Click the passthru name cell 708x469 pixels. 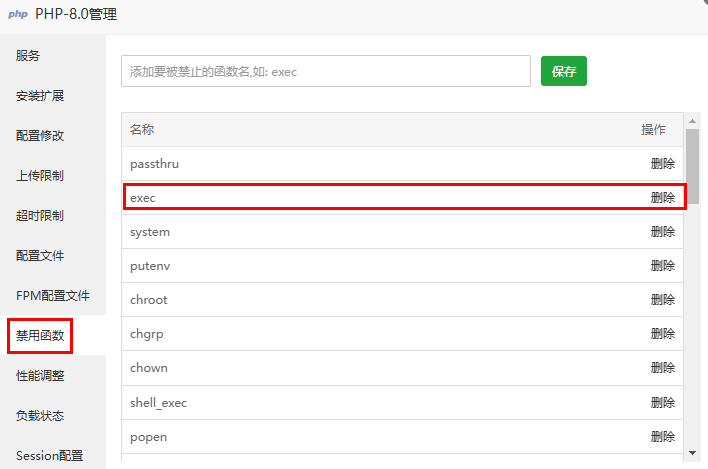point(154,163)
